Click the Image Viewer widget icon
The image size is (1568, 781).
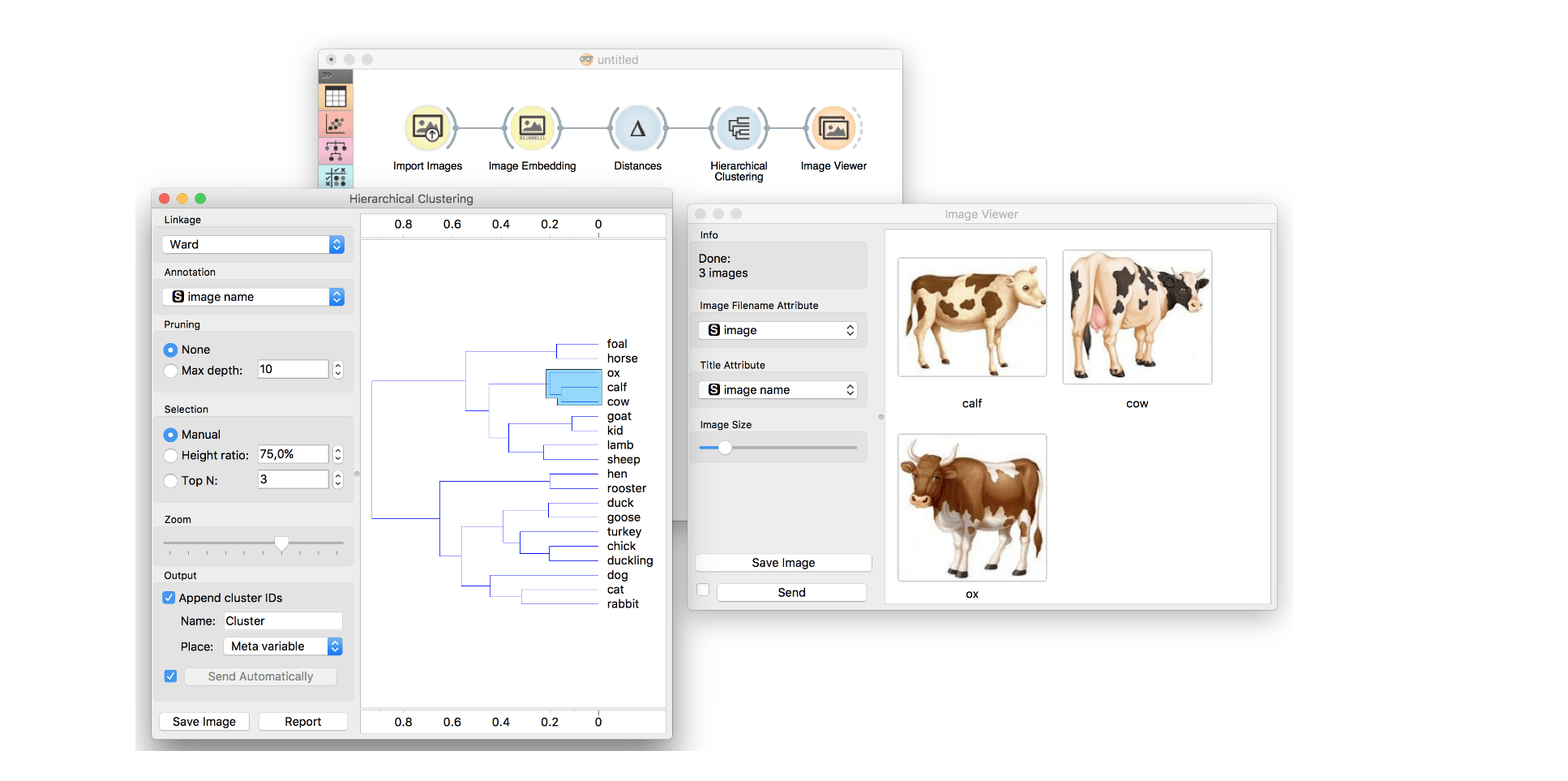point(833,128)
